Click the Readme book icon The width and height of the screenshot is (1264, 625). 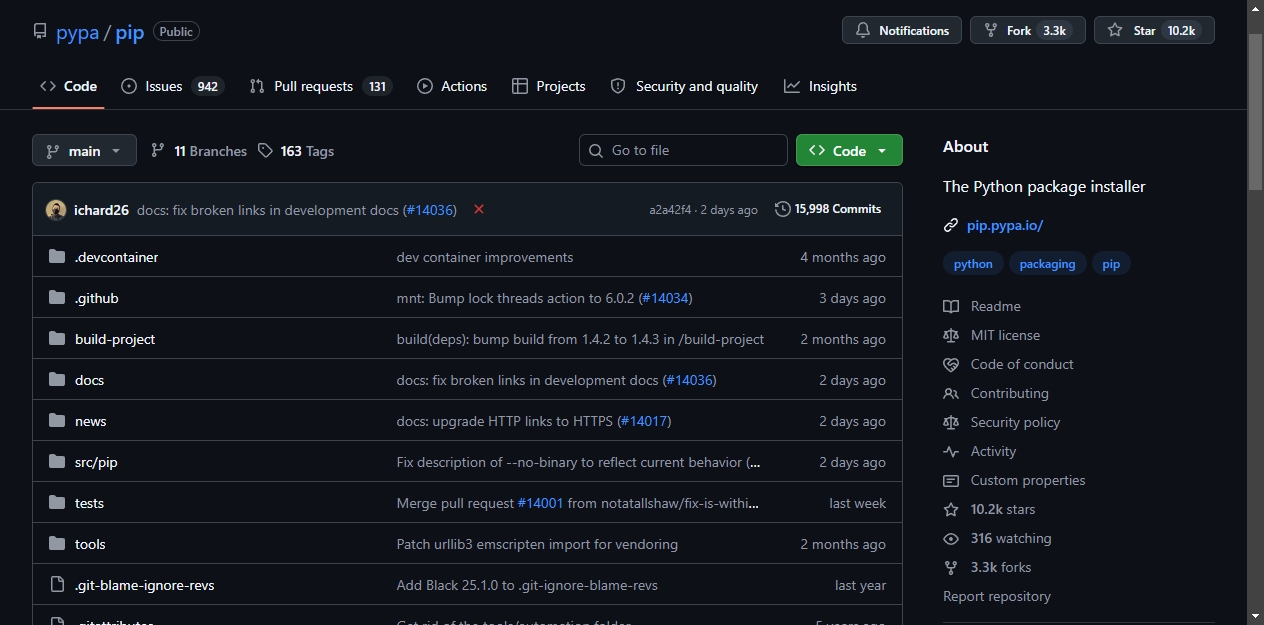pos(951,306)
